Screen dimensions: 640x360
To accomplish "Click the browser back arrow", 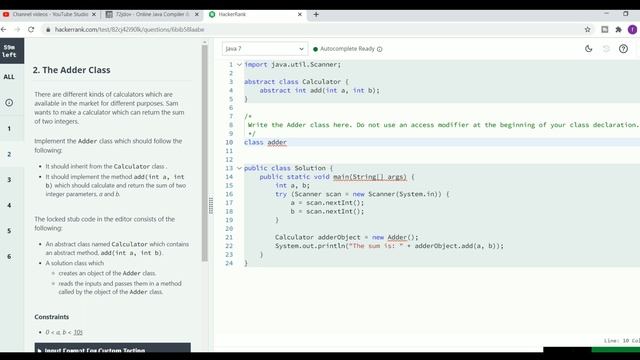I will point(4,29).
